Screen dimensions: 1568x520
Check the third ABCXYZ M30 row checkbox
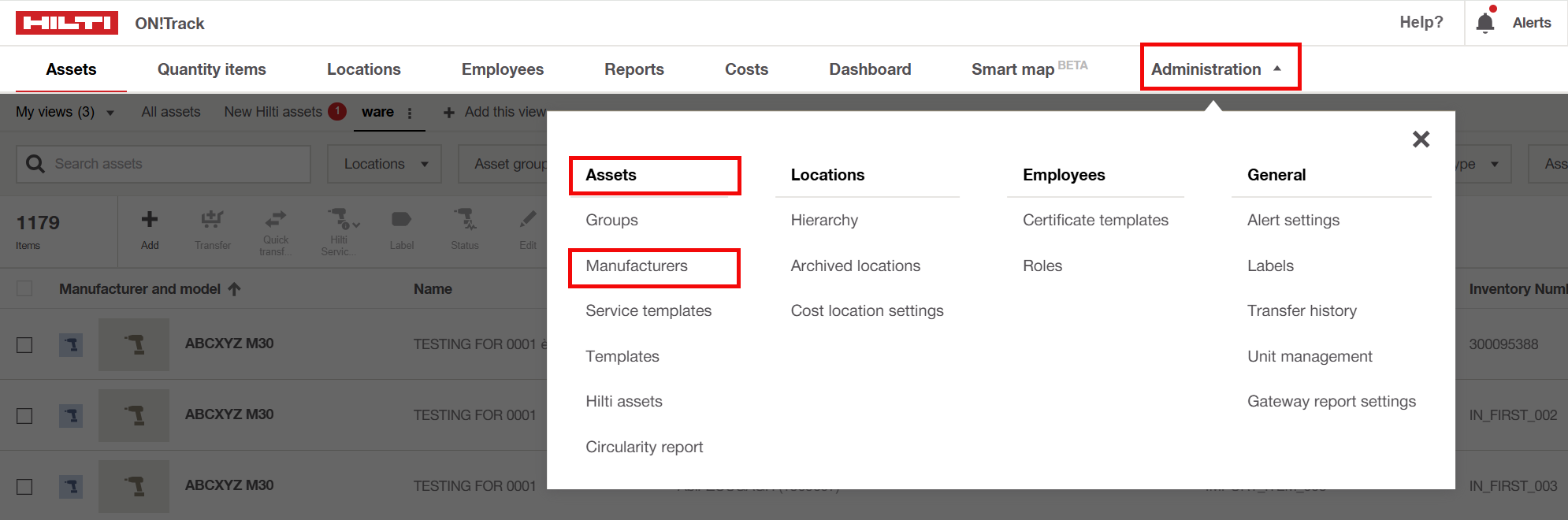coord(24,486)
